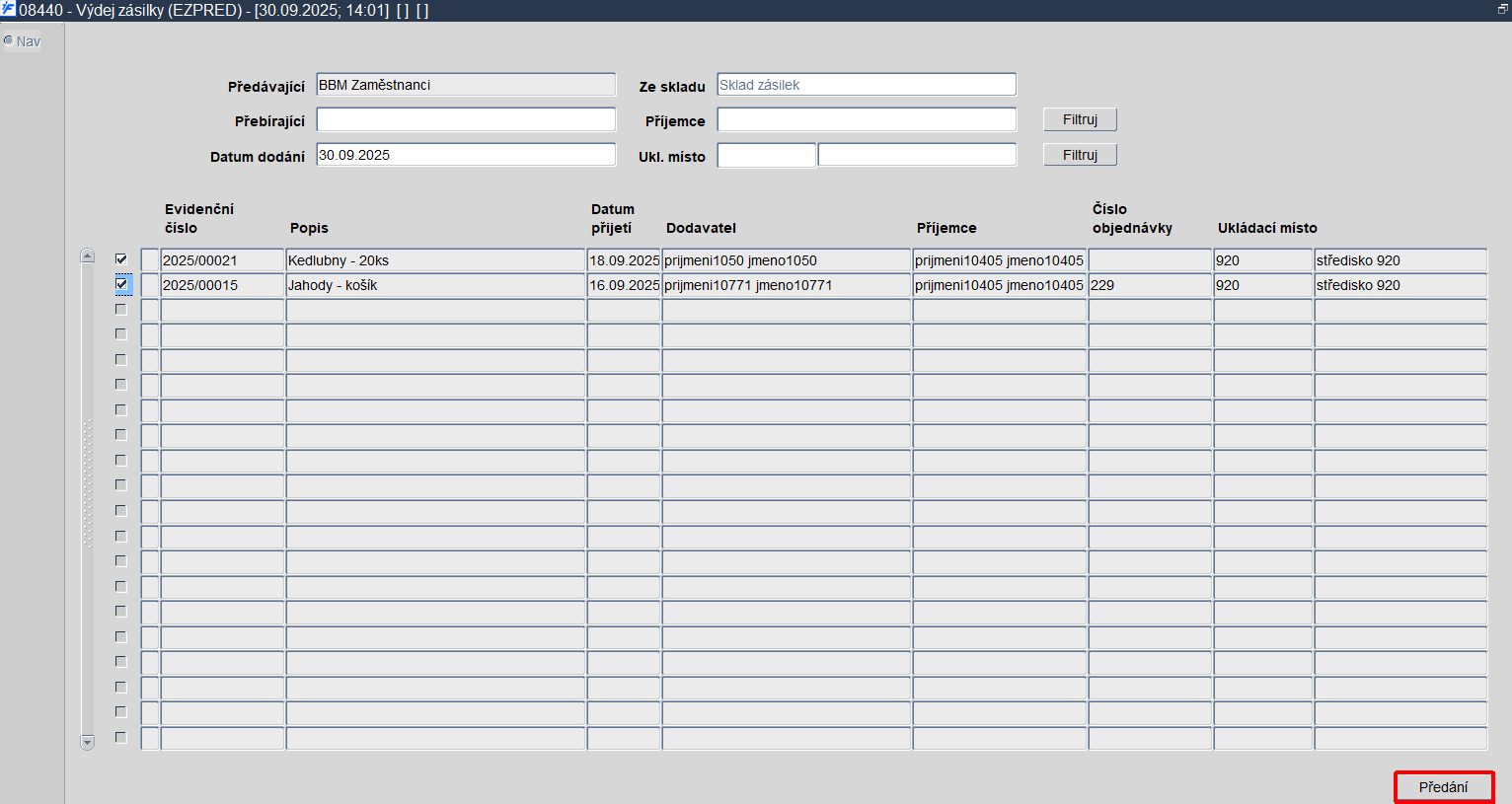
Task: Click the Ze skladu field
Action: coord(867,85)
